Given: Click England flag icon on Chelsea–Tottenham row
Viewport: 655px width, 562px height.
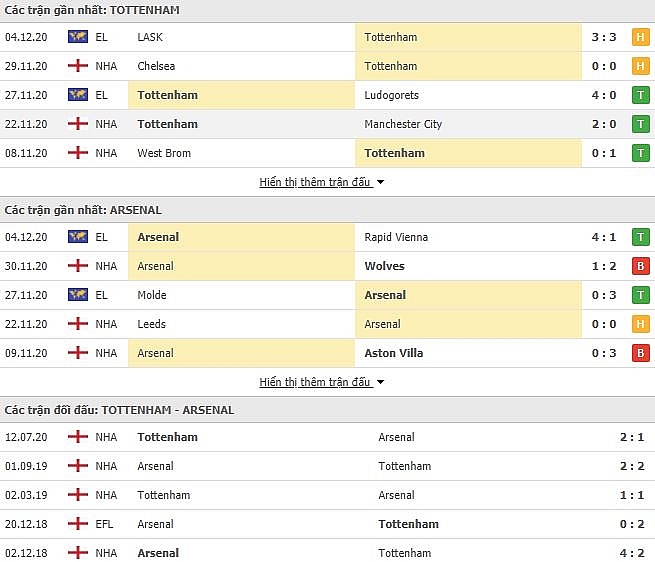Looking at the screenshot, I should coord(78,66).
